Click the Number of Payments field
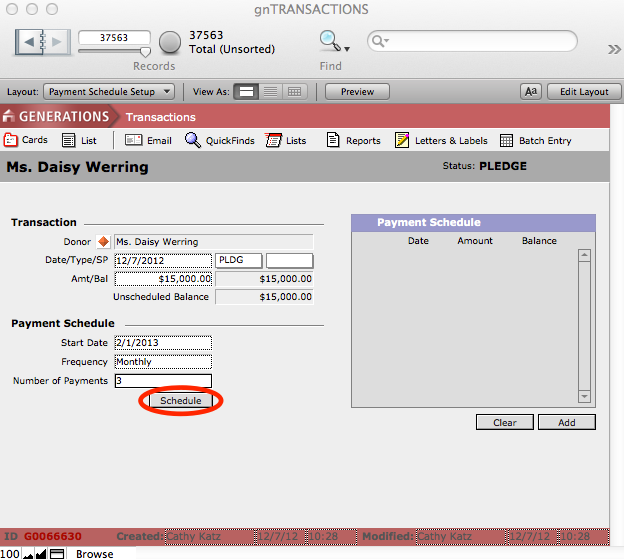 [x=163, y=380]
